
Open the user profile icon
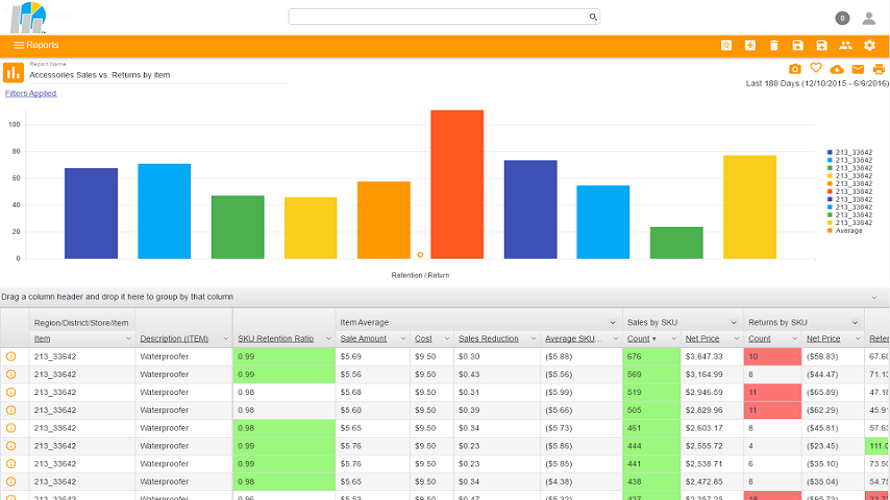click(868, 17)
